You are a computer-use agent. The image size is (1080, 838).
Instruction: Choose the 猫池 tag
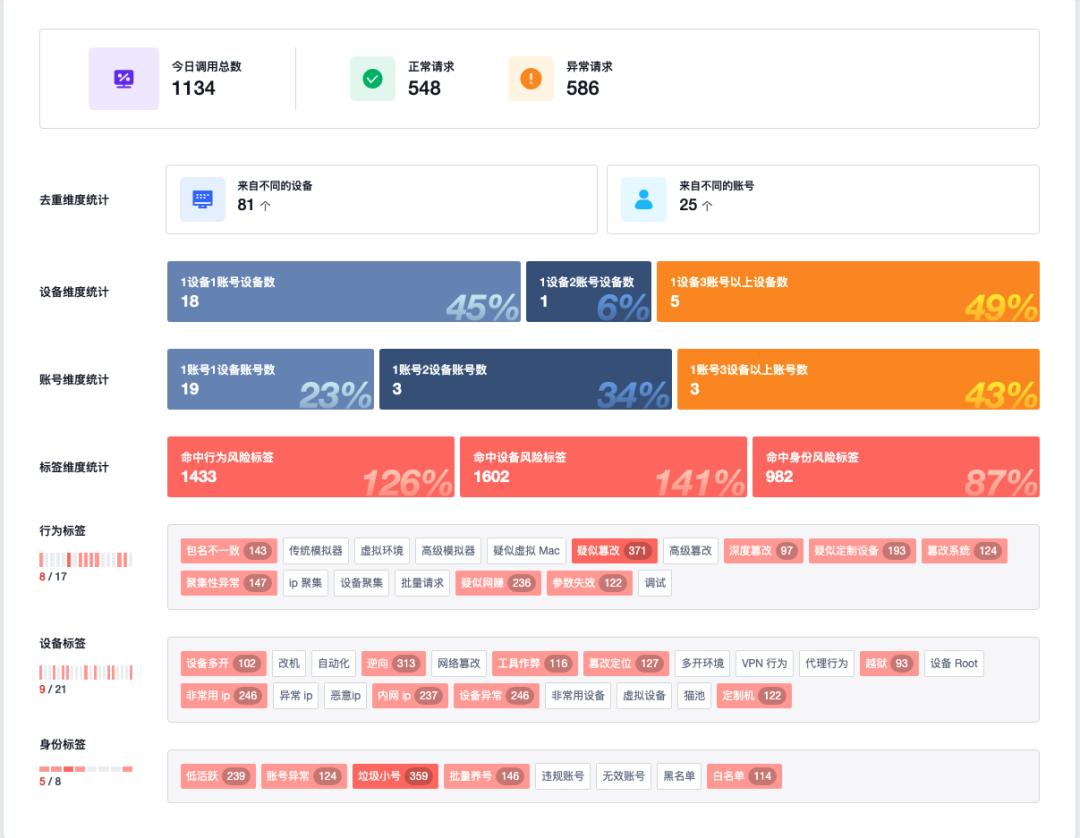coord(694,696)
